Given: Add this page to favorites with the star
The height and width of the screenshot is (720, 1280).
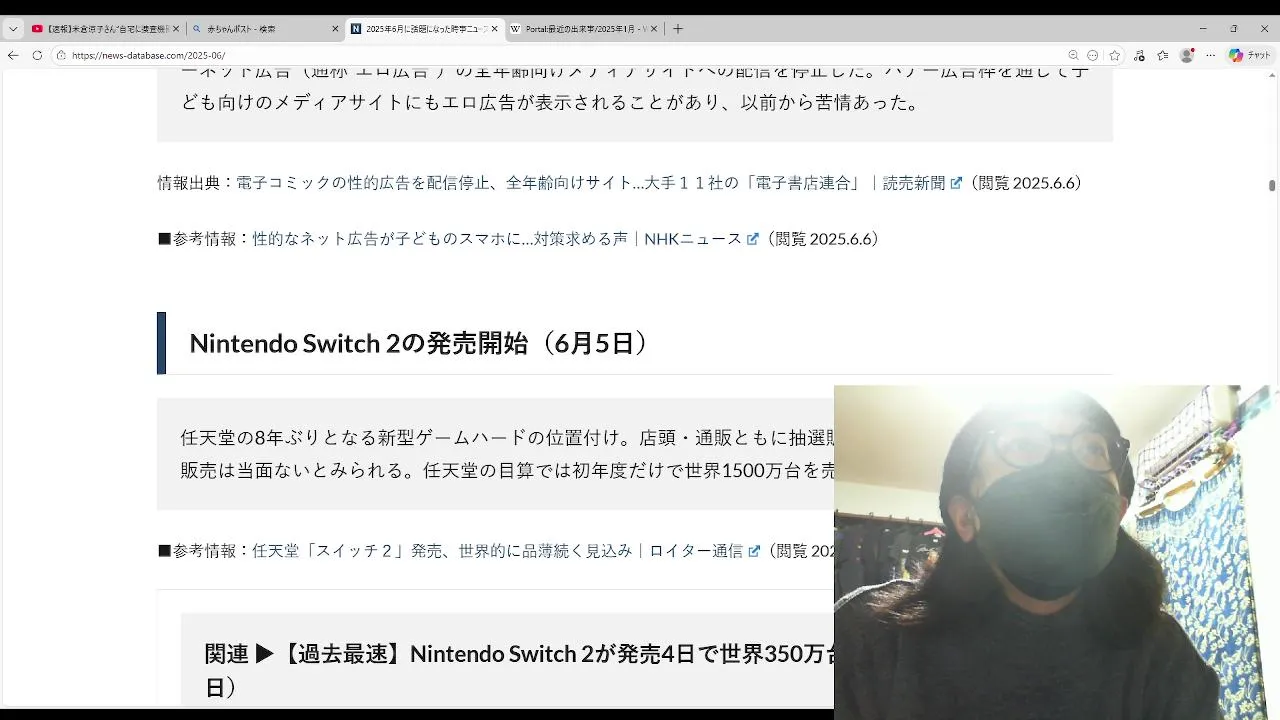Looking at the screenshot, I should click(x=1114, y=55).
